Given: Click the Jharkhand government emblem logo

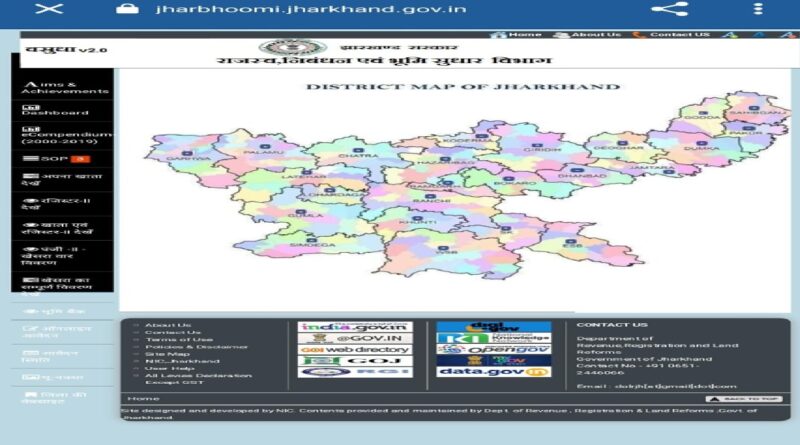Looking at the screenshot, I should tap(278, 46).
